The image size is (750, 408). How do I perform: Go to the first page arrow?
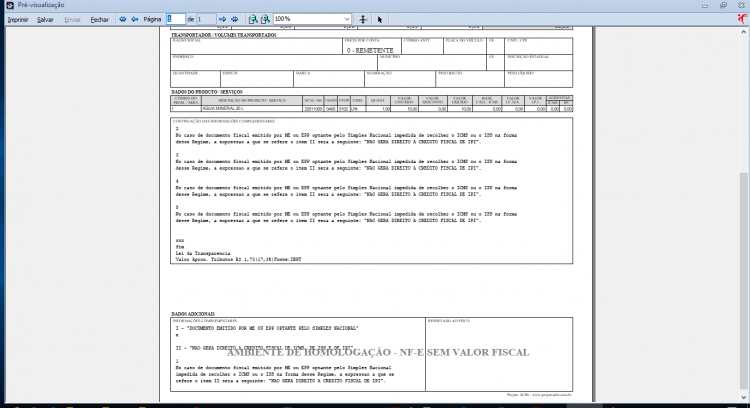coord(123,19)
